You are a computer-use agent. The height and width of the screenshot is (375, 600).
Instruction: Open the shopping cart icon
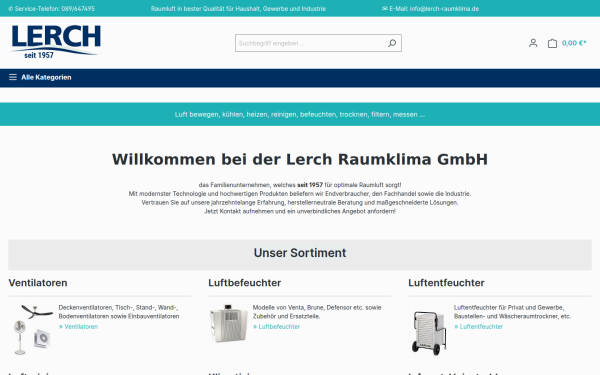[552, 43]
